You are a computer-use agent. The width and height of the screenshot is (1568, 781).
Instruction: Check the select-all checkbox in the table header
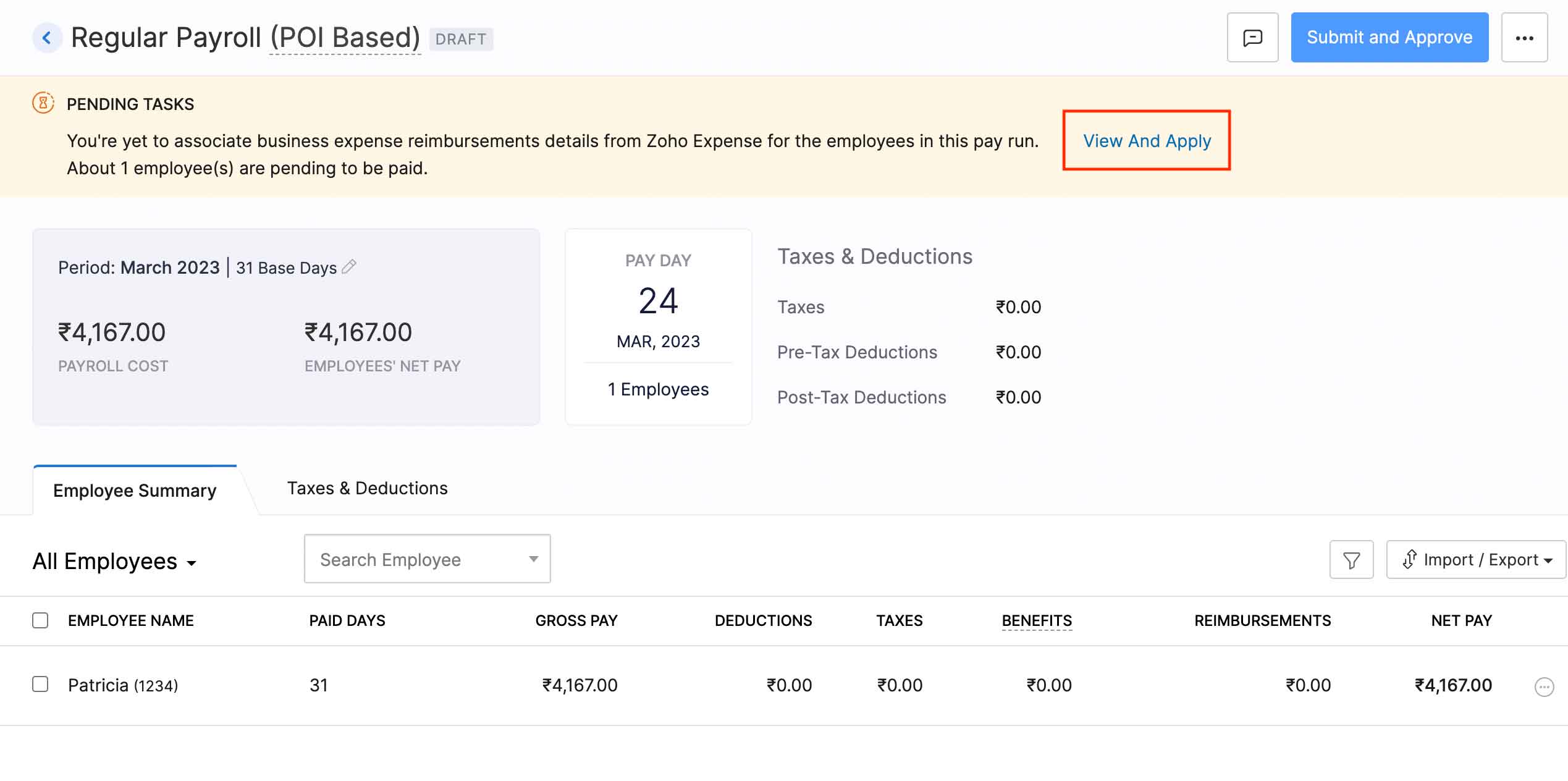point(40,620)
